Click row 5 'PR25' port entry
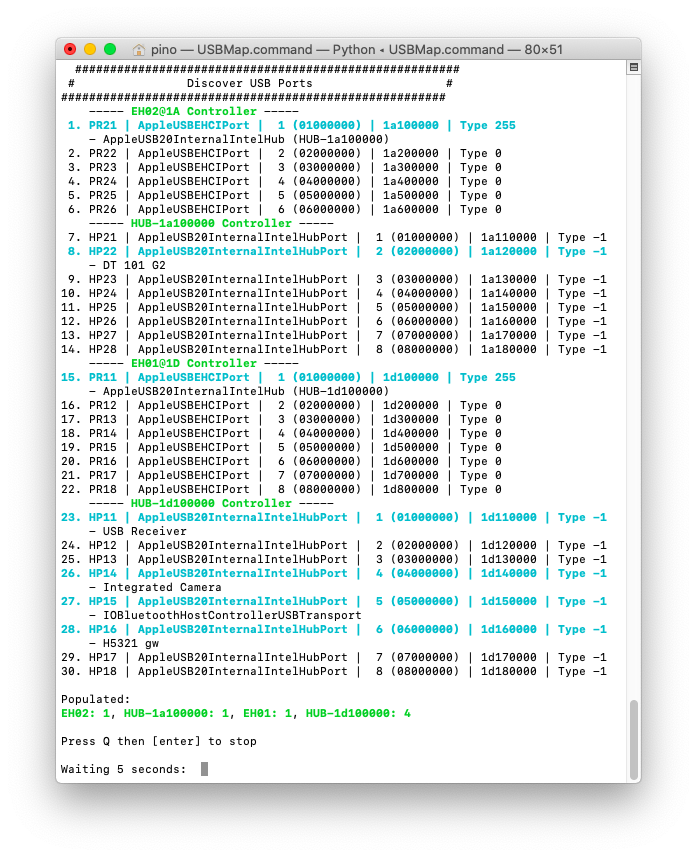The width and height of the screenshot is (697, 857). pyautogui.click(x=284, y=195)
